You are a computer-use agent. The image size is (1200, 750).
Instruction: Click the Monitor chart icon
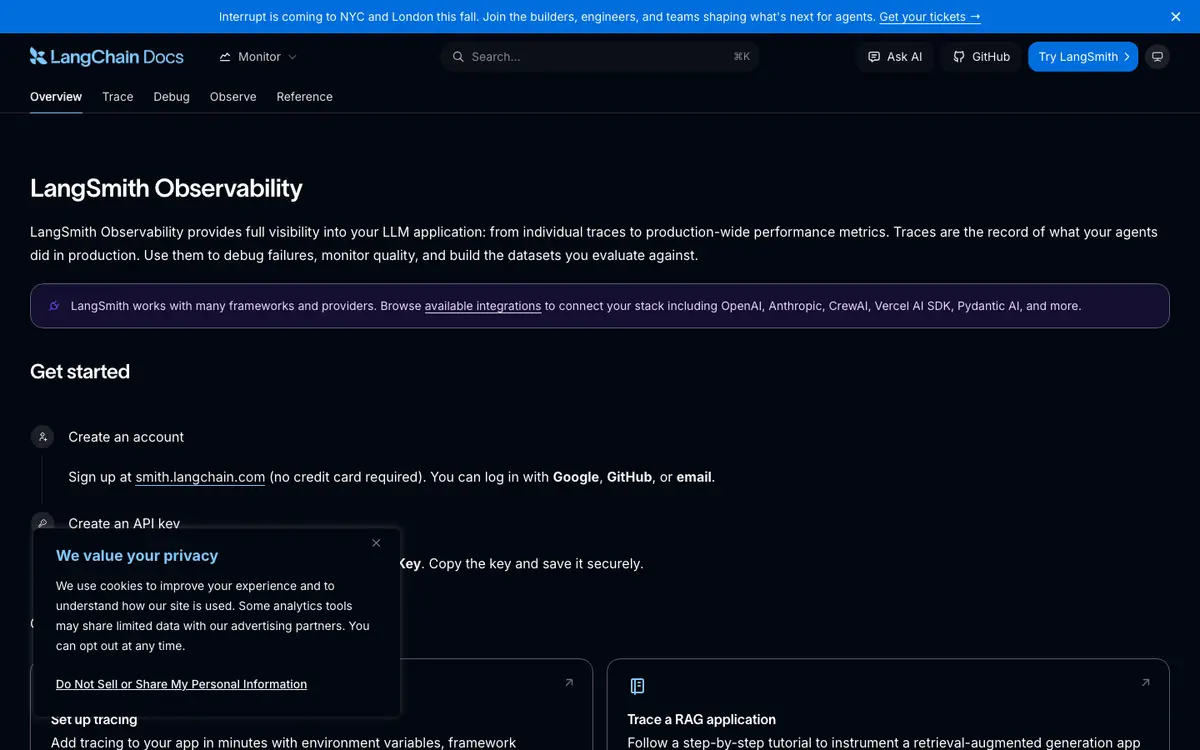225,57
